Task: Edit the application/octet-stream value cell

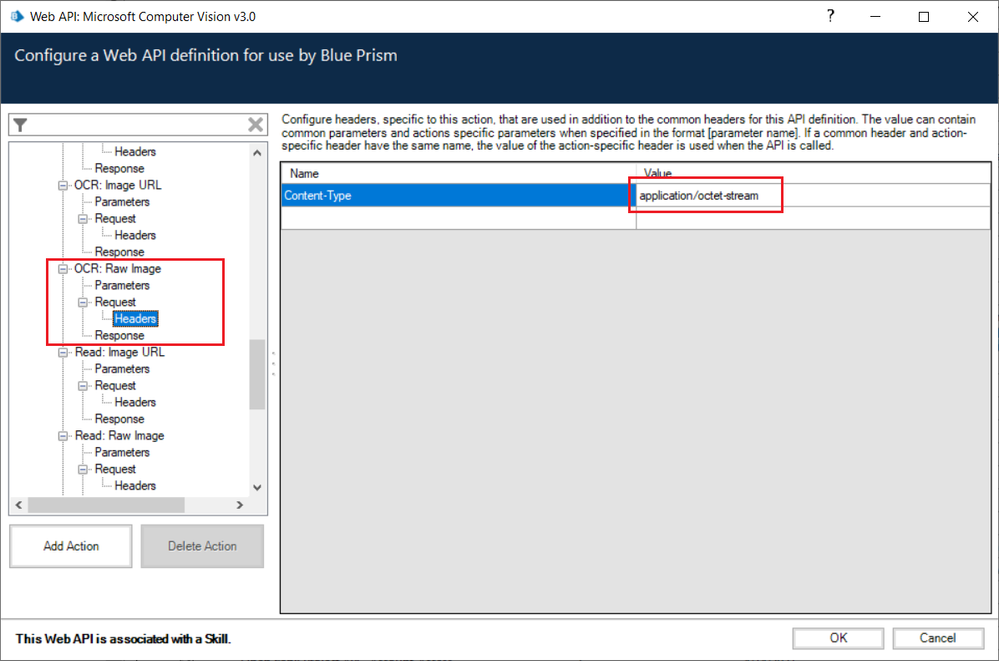Action: click(813, 196)
